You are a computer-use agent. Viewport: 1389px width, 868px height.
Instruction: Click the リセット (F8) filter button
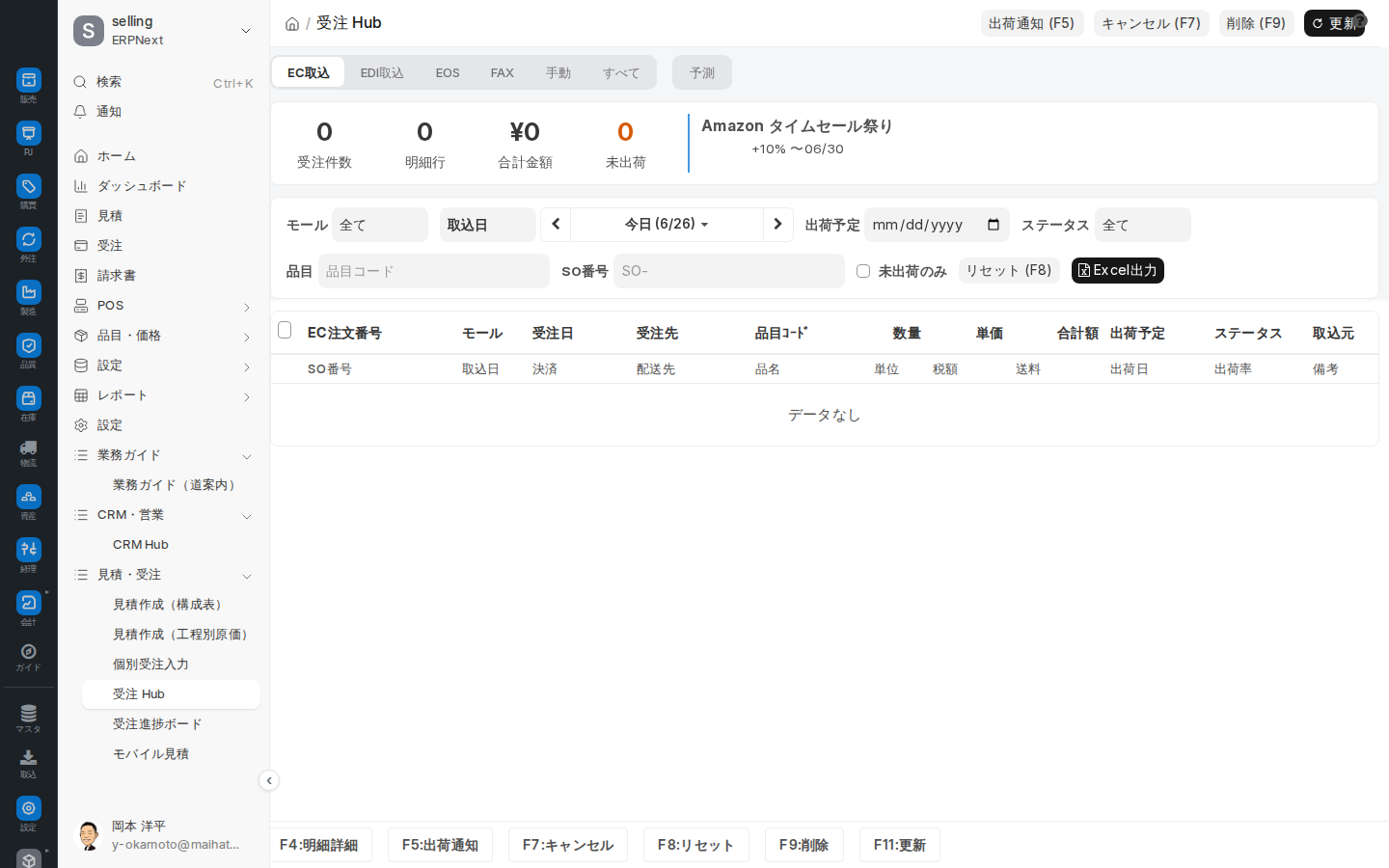pos(1009,270)
